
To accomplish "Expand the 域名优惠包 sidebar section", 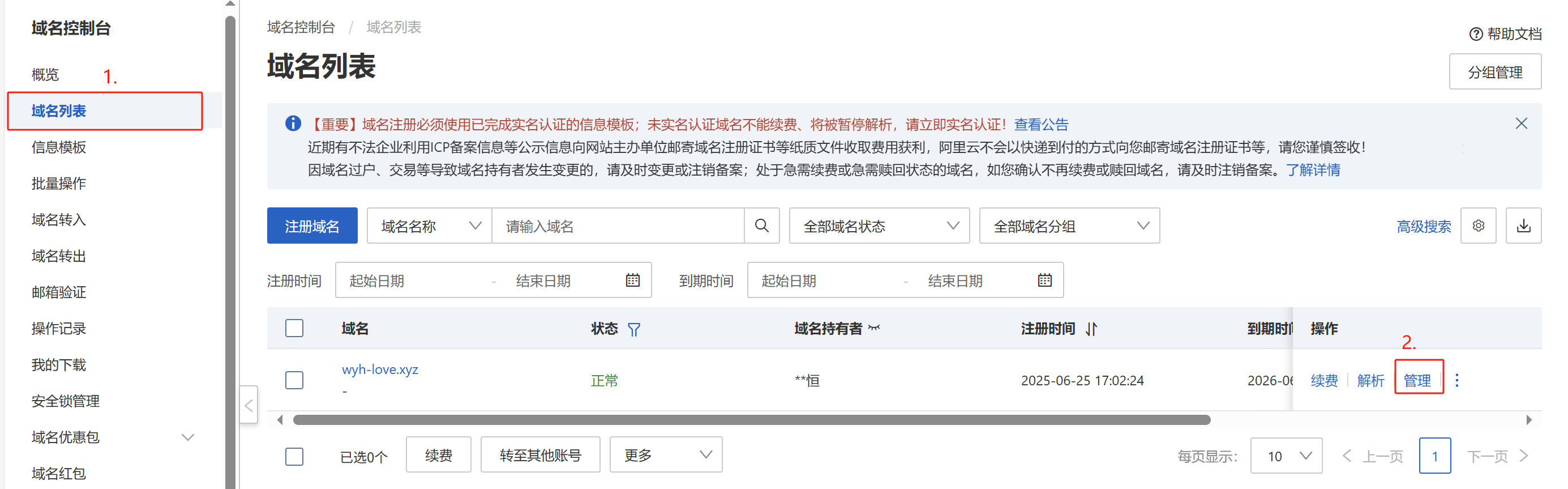I will point(187,437).
